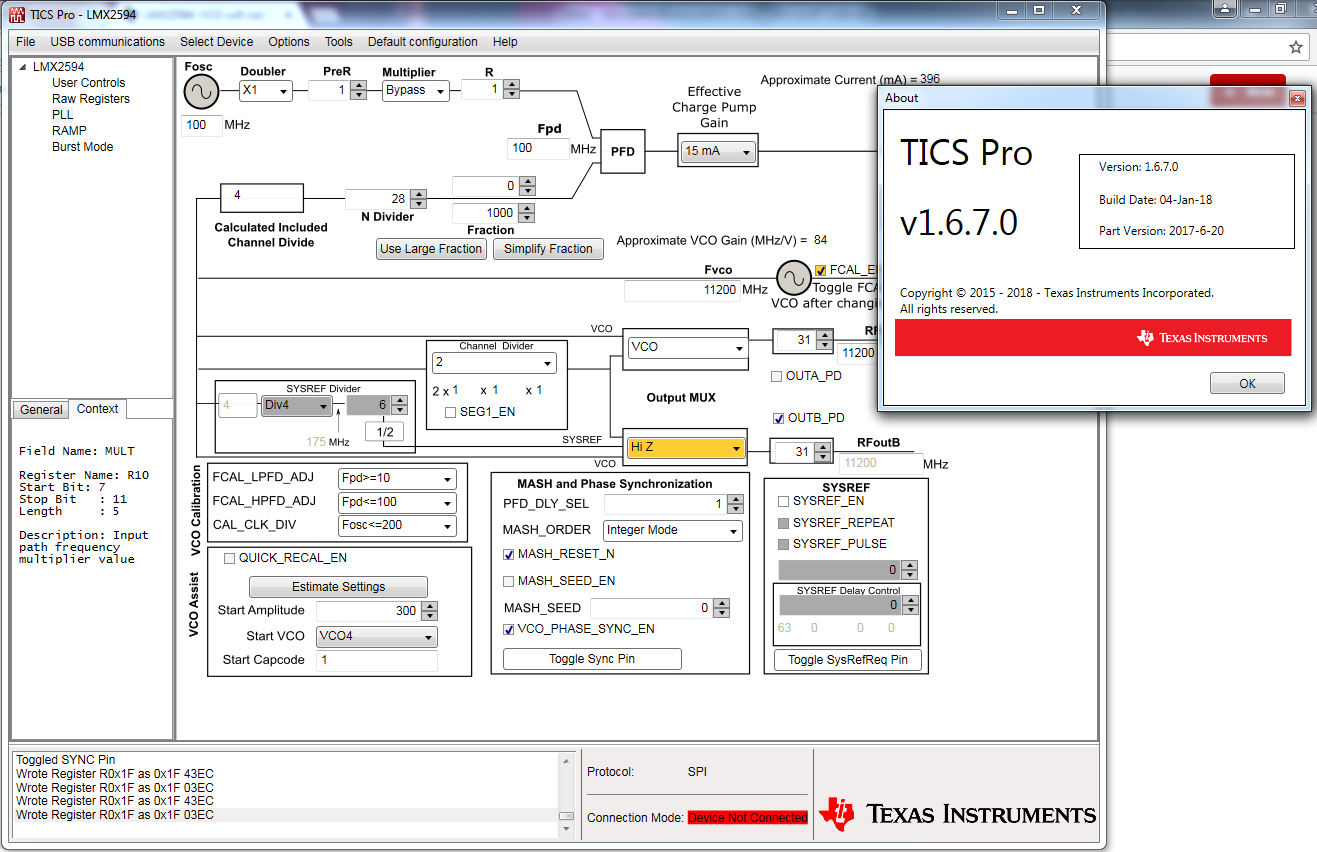Open the Output MUX dropdown showing Hi Z
Screen dimensions: 1317x852
click(687, 448)
